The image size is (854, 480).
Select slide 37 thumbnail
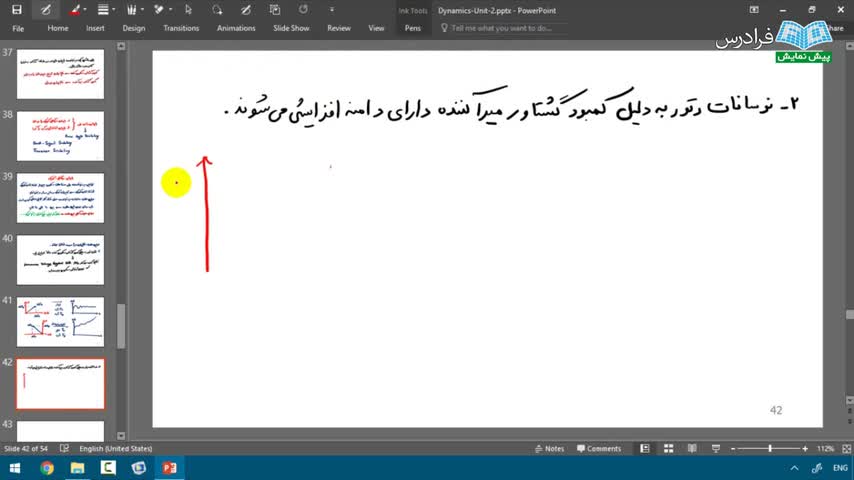tap(60, 74)
